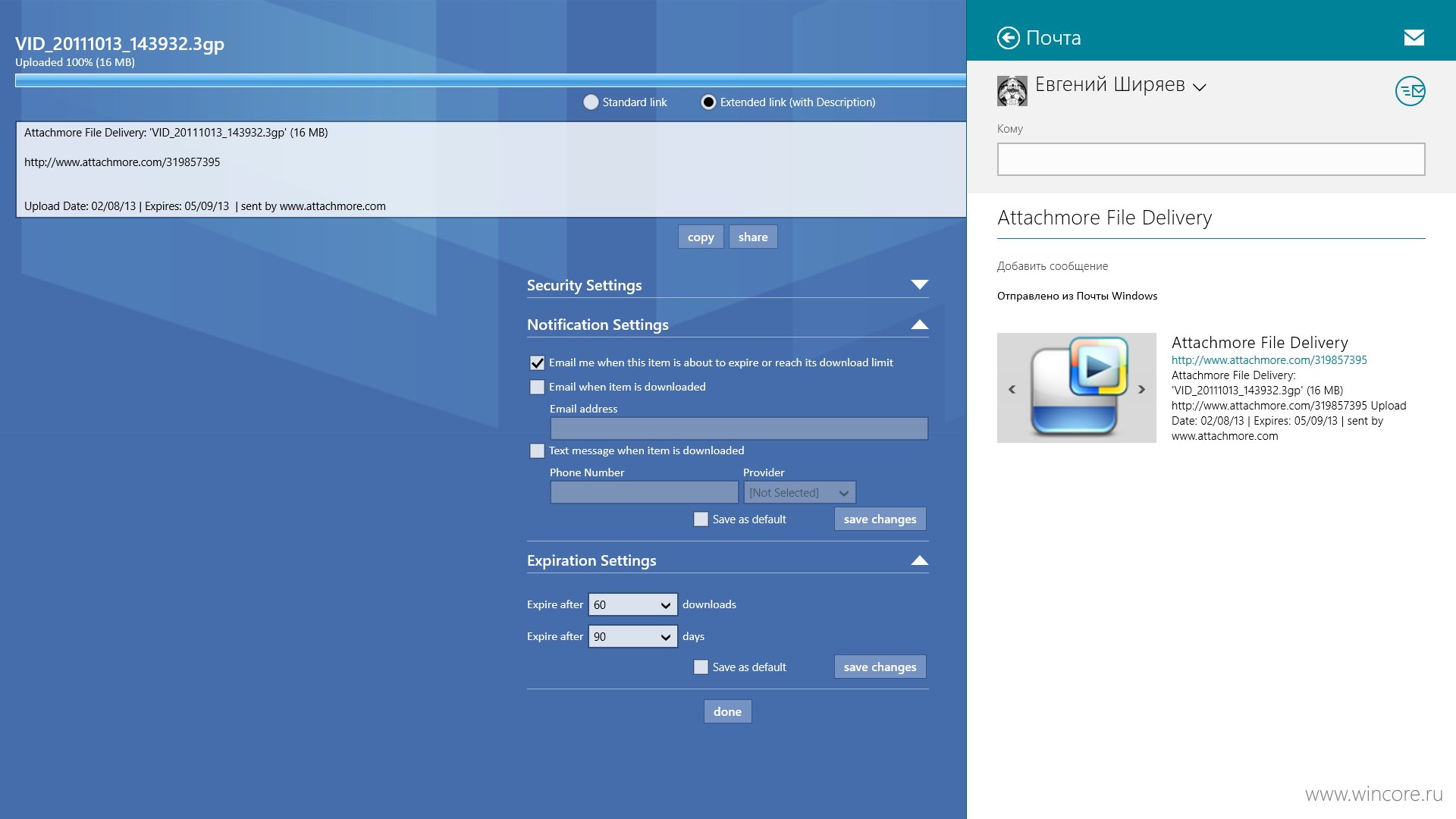Check Save as default under Expiration Settings
This screenshot has height=819, width=1456.
point(701,667)
